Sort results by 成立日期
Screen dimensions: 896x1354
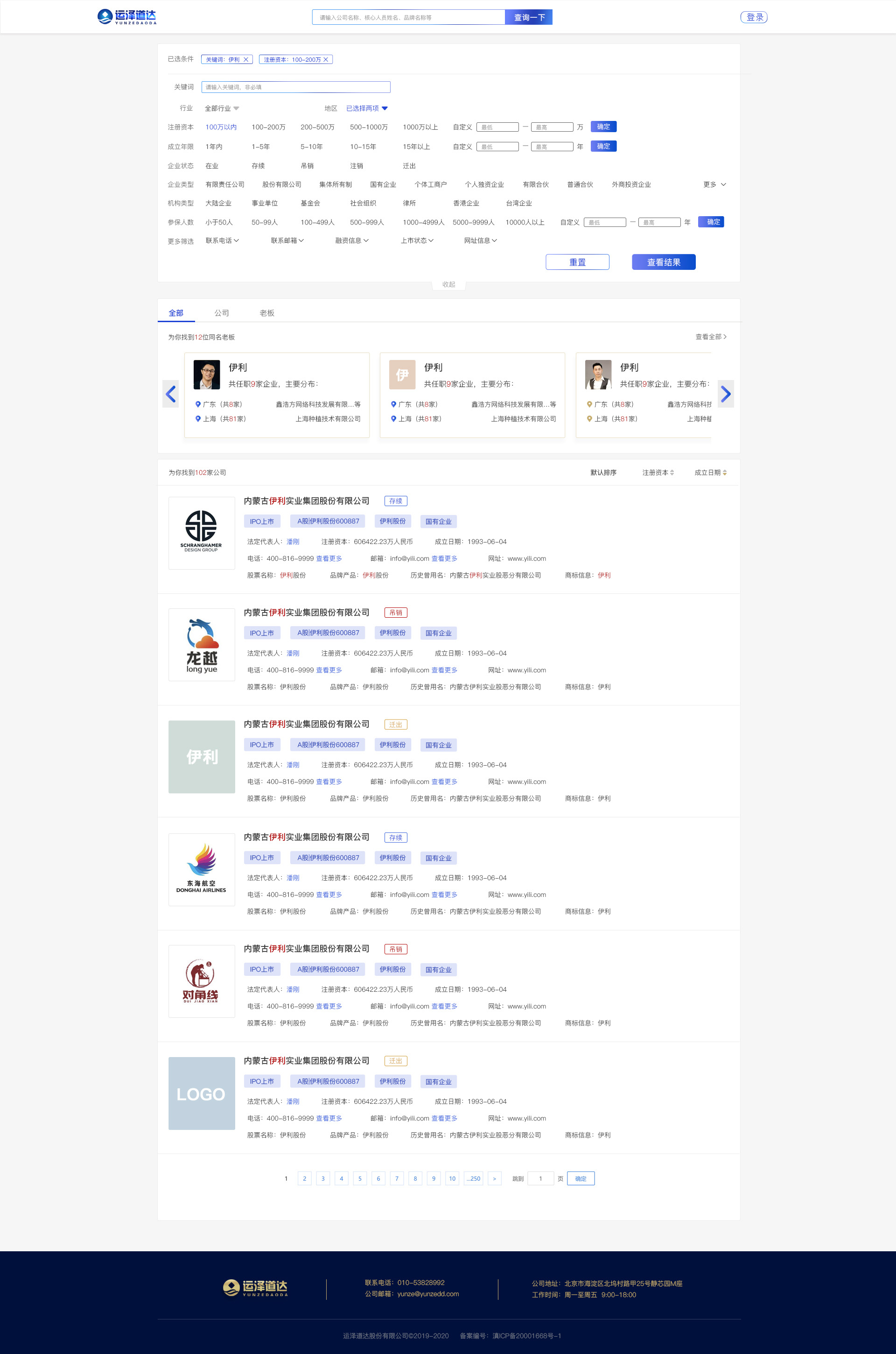(710, 472)
